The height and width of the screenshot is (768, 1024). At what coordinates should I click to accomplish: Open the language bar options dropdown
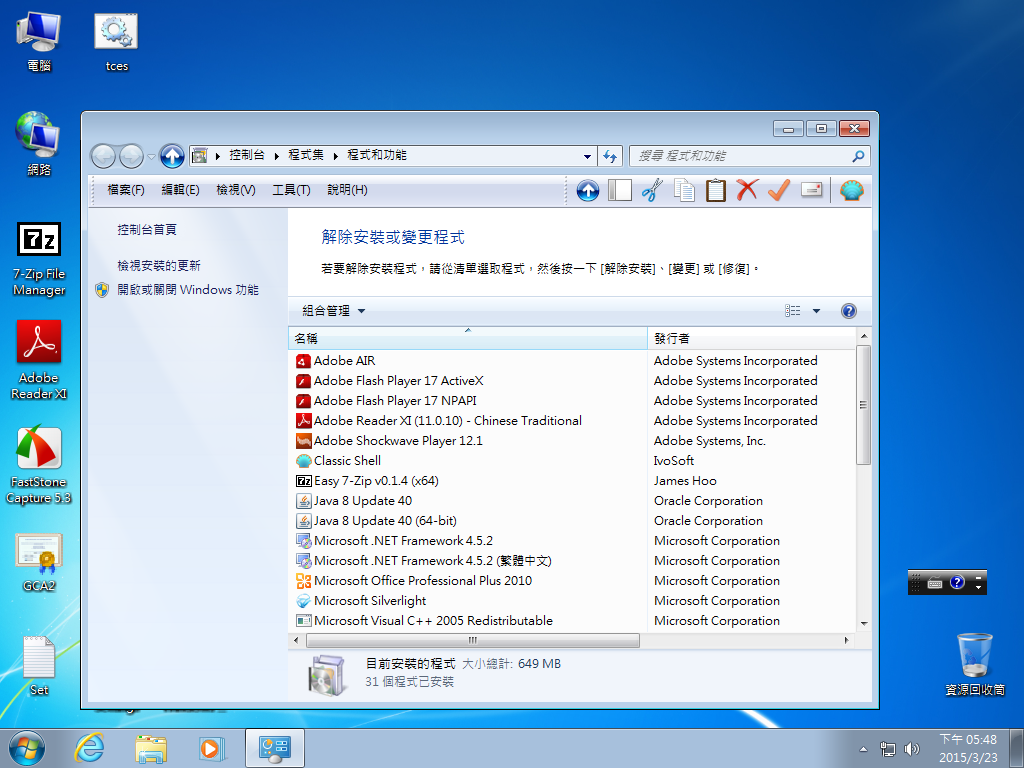(978, 587)
